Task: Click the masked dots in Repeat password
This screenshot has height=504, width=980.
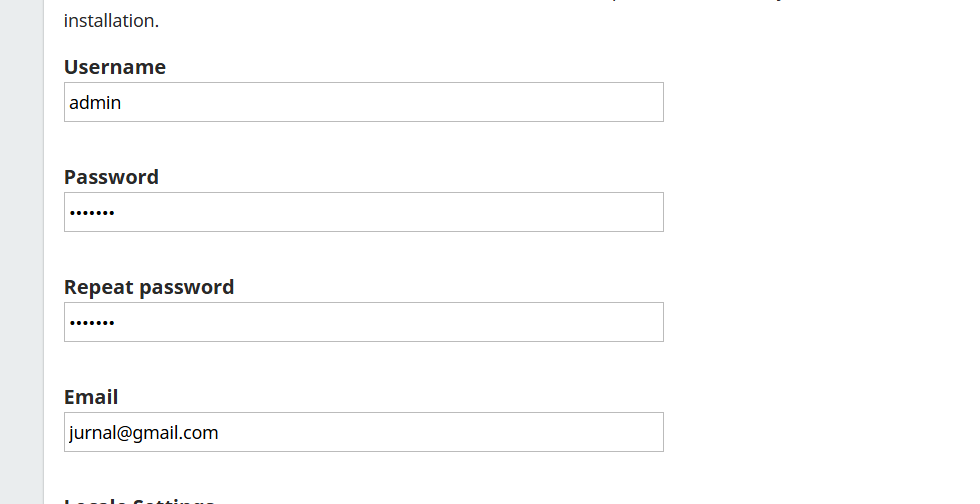Action: point(92,322)
